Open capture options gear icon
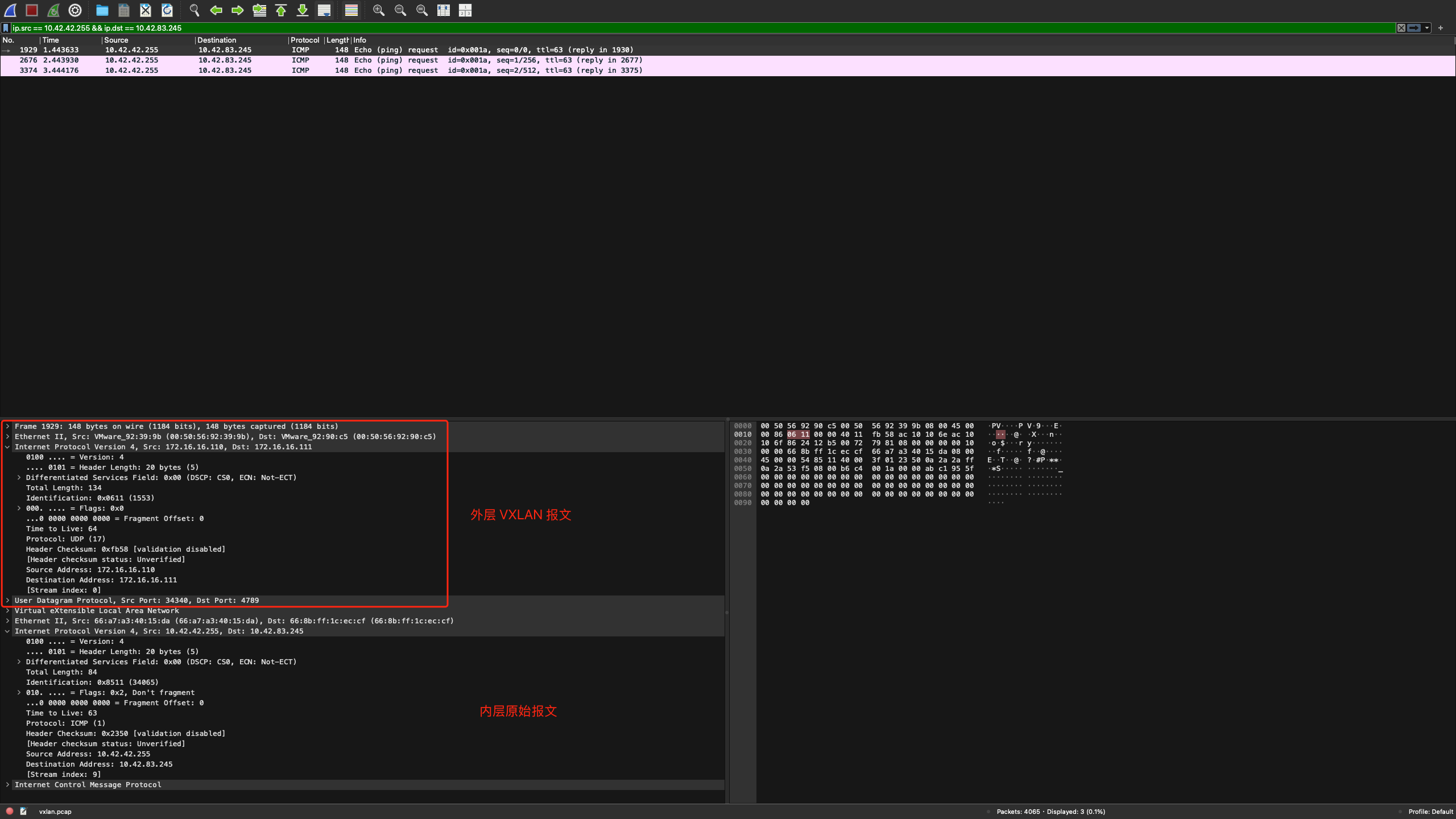Image resolution: width=1456 pixels, height=819 pixels. click(x=75, y=10)
